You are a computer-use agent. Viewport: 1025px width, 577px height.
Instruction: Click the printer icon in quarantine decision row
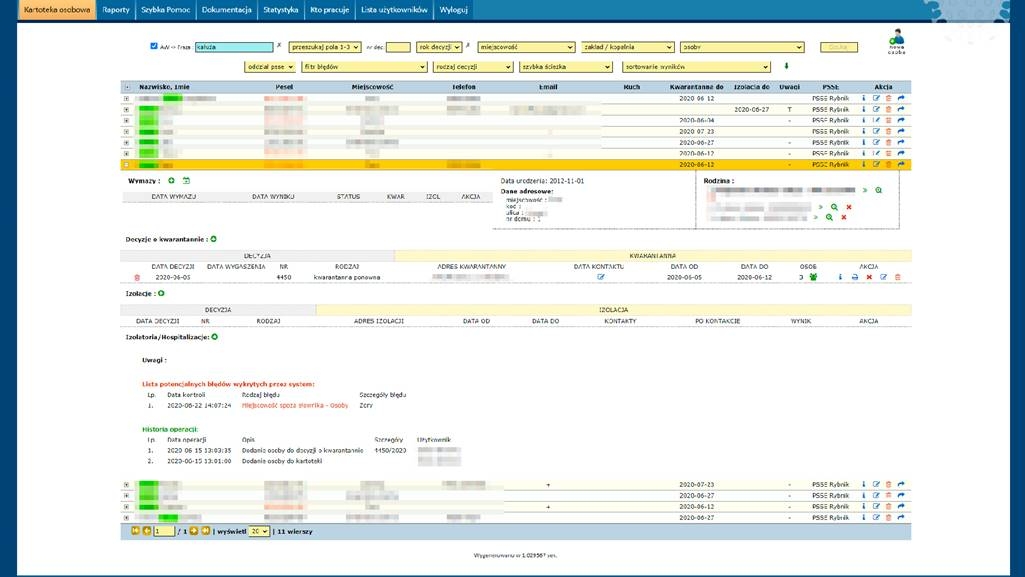coord(855,277)
